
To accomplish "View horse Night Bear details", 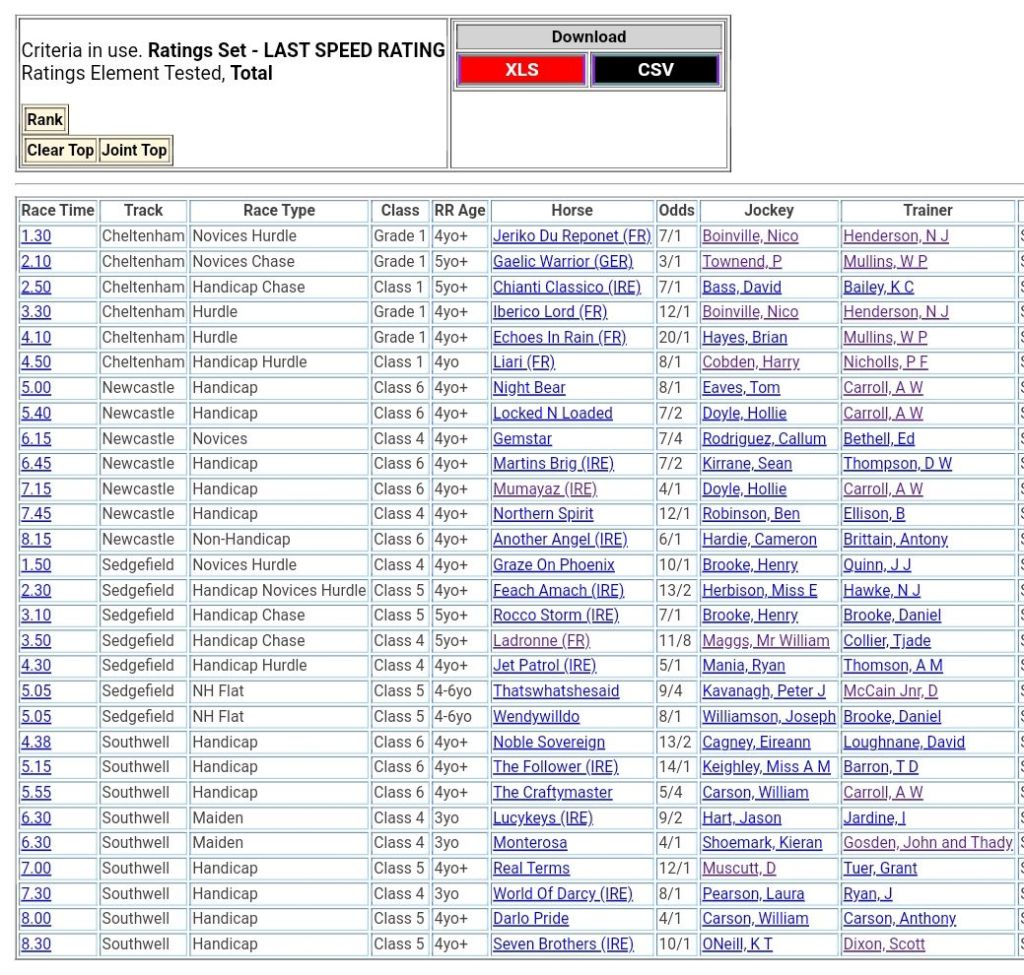I will tap(529, 388).
